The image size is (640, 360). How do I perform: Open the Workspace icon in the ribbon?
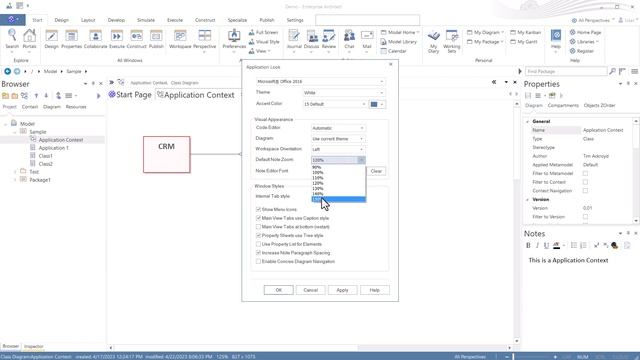(x=180, y=39)
